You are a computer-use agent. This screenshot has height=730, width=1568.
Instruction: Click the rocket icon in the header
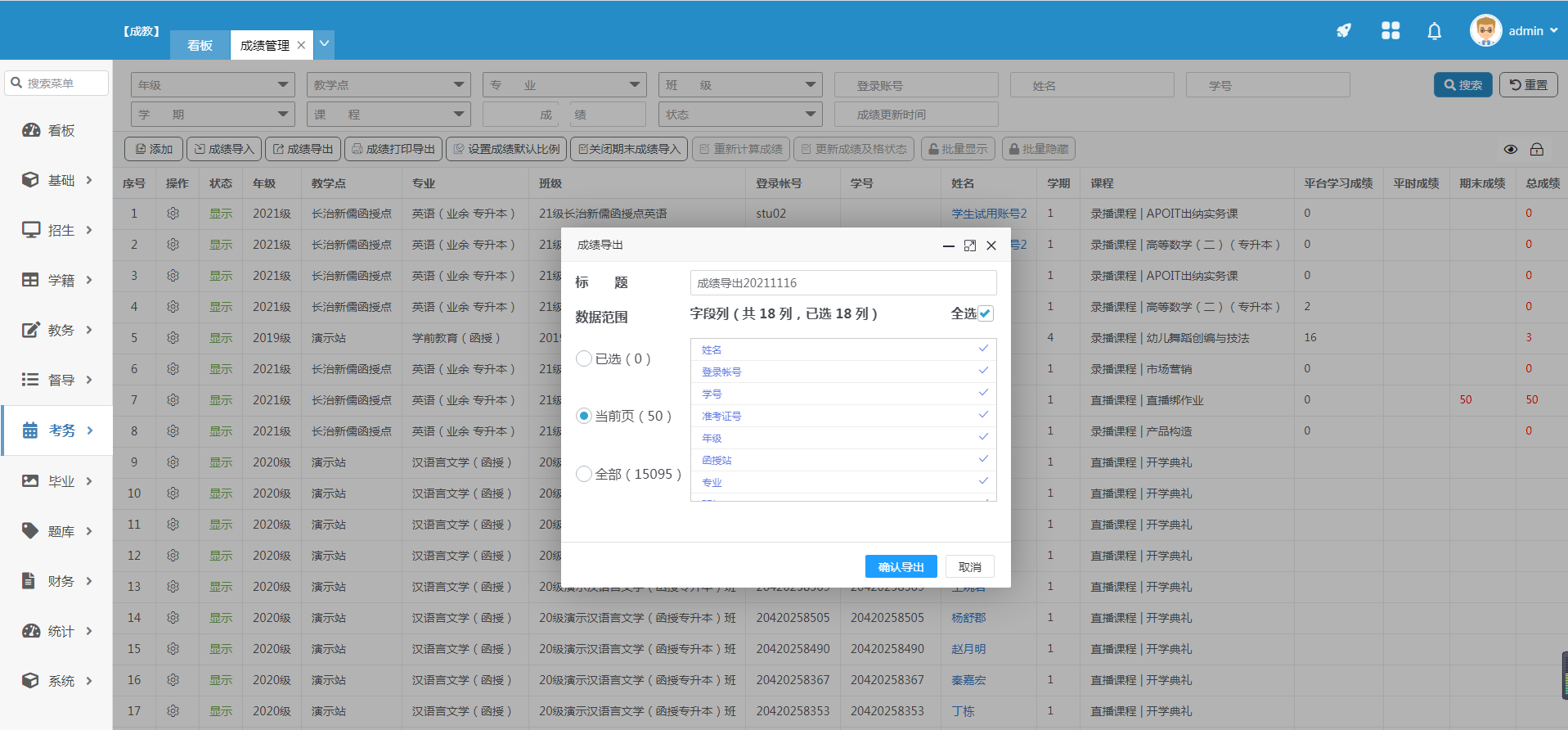pos(1343,31)
